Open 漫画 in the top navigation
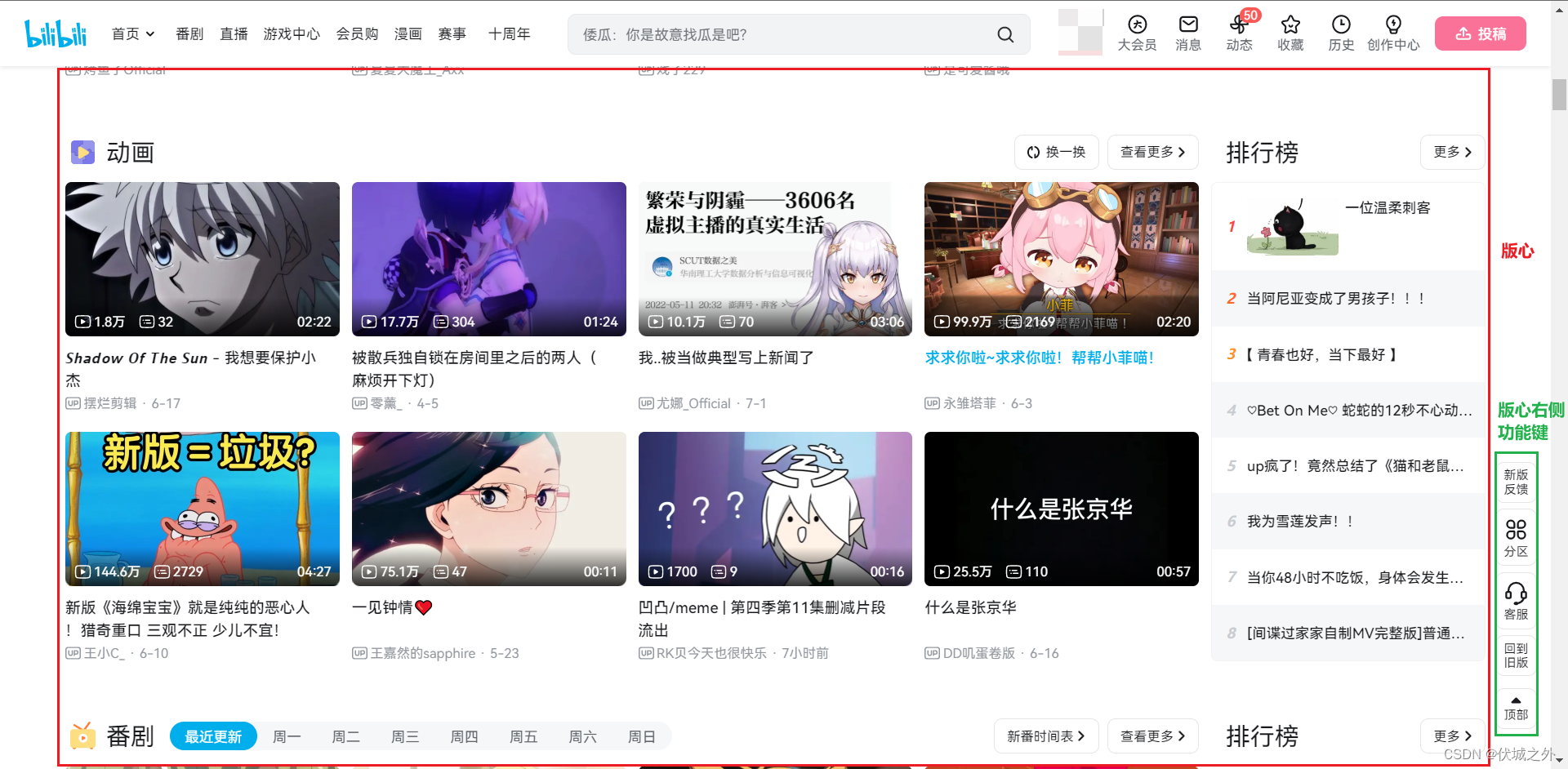Screen dimensions: 1568x769 [408, 33]
